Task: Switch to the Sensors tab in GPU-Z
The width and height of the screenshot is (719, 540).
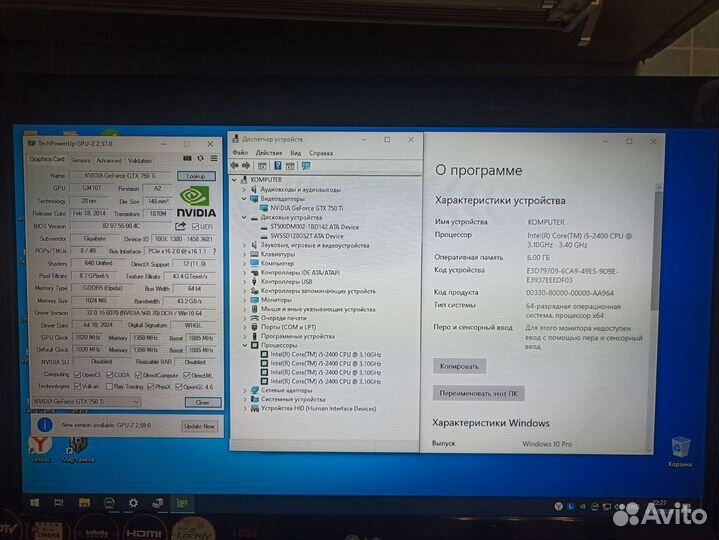Action: click(x=80, y=160)
